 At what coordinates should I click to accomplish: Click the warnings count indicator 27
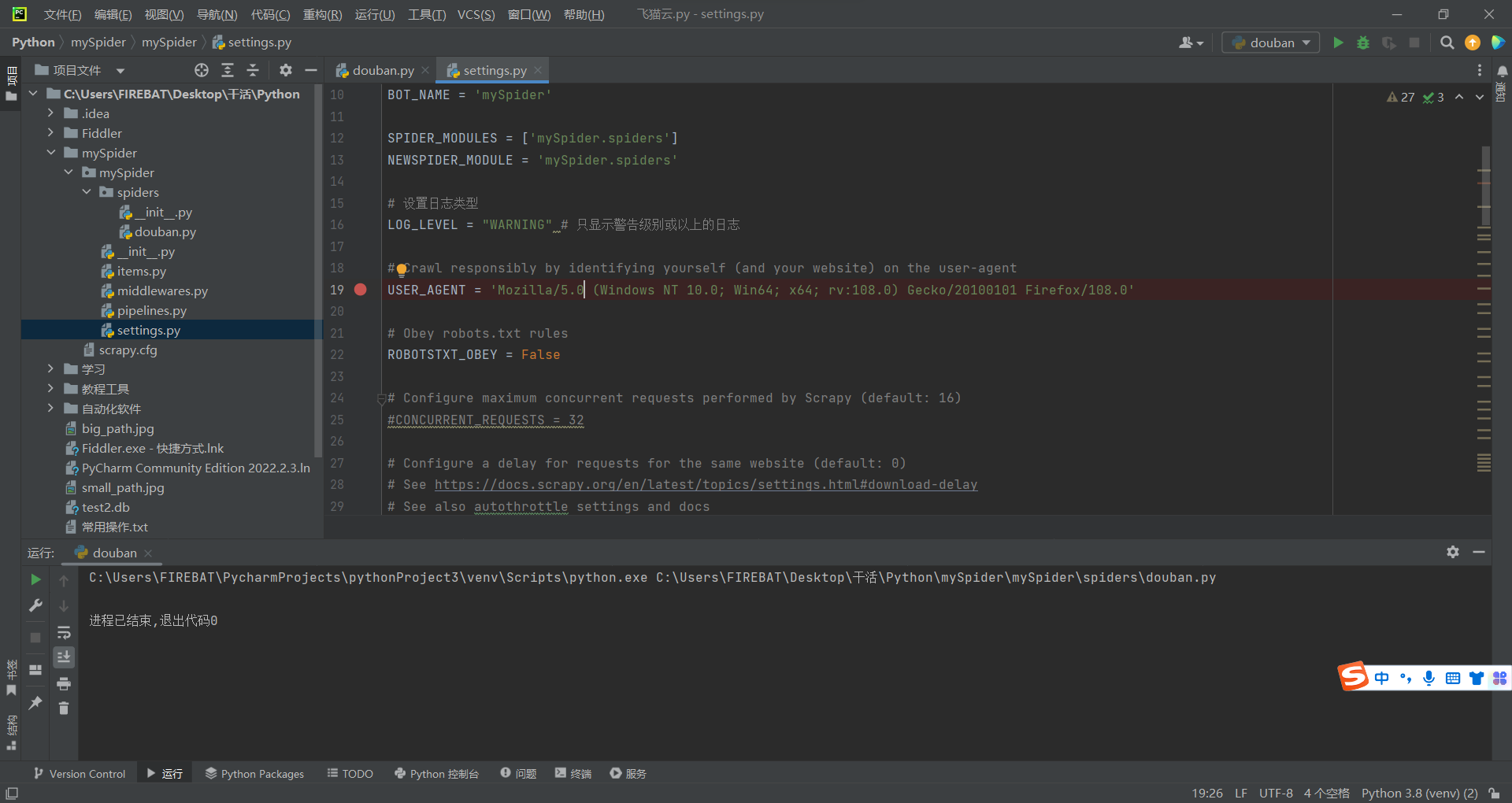(x=1401, y=97)
